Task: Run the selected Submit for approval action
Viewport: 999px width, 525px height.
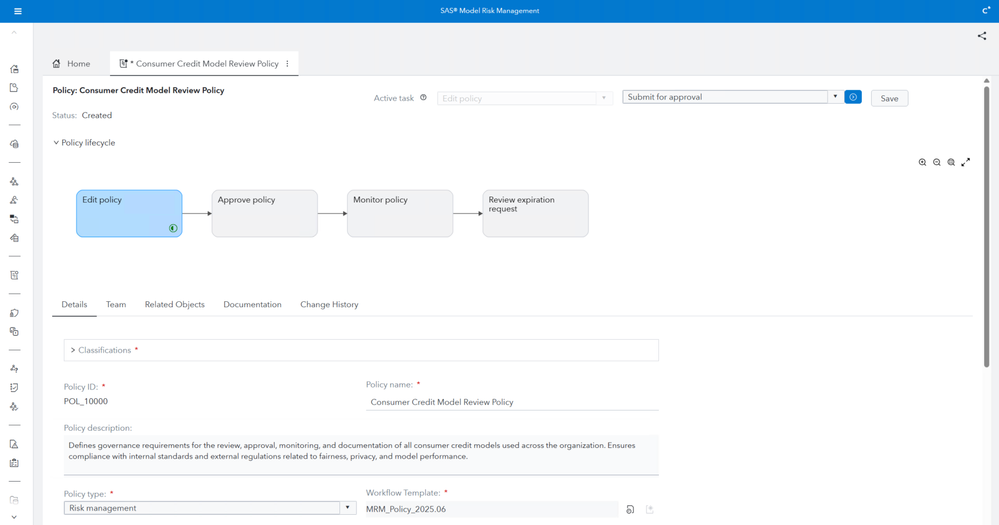Action: point(852,97)
